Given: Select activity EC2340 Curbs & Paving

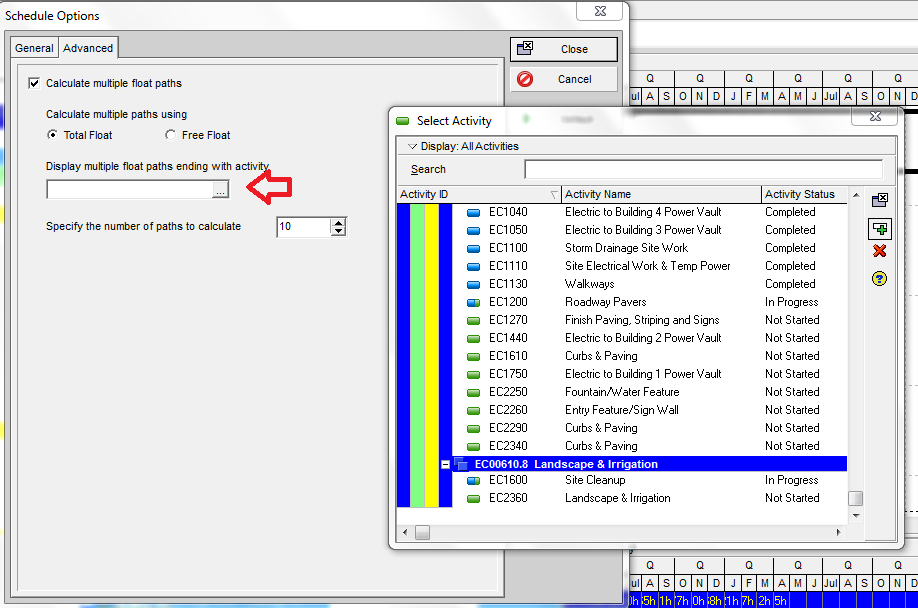Looking at the screenshot, I should [x=650, y=446].
